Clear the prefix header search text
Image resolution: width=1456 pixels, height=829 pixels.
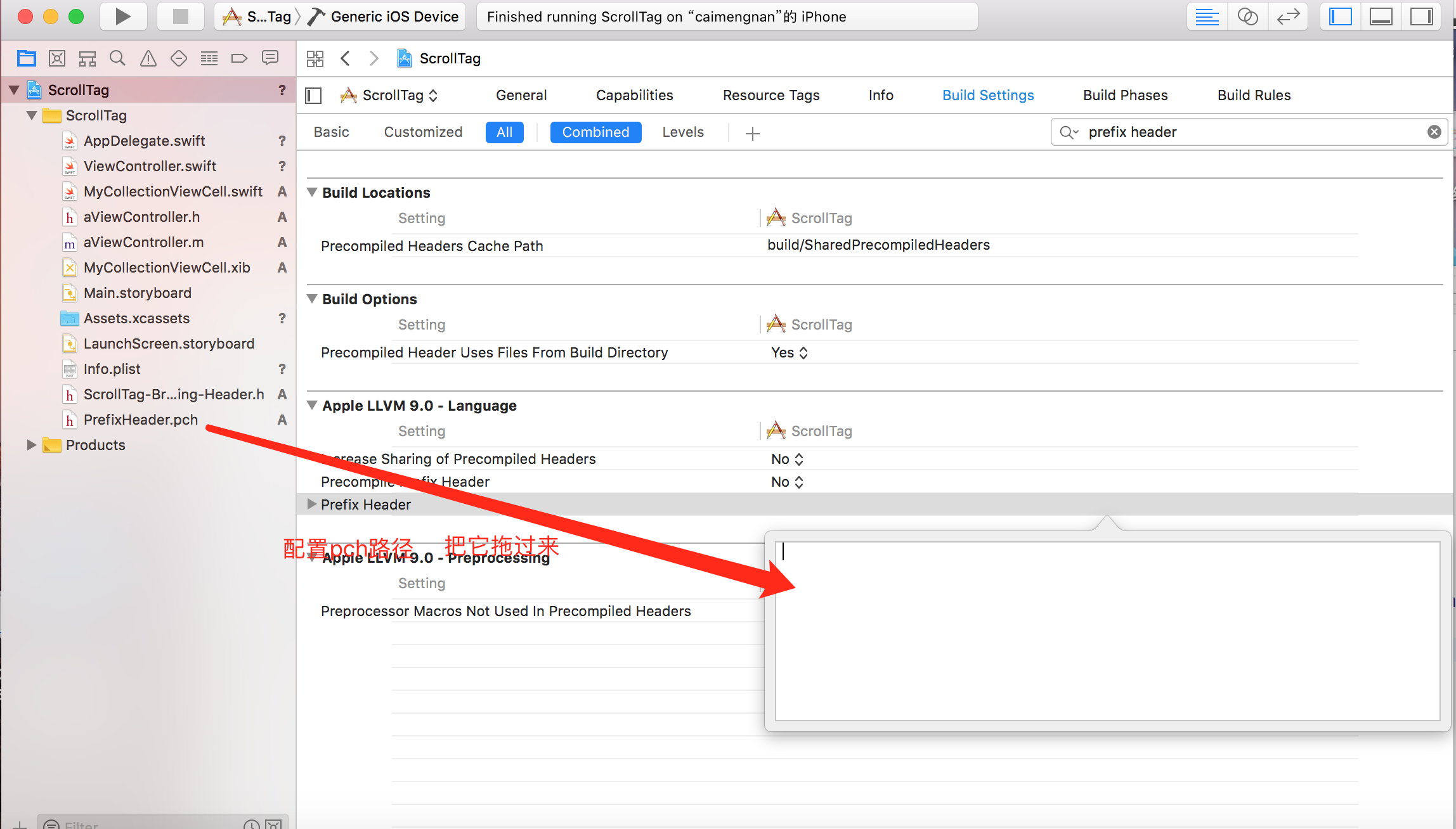(1434, 132)
